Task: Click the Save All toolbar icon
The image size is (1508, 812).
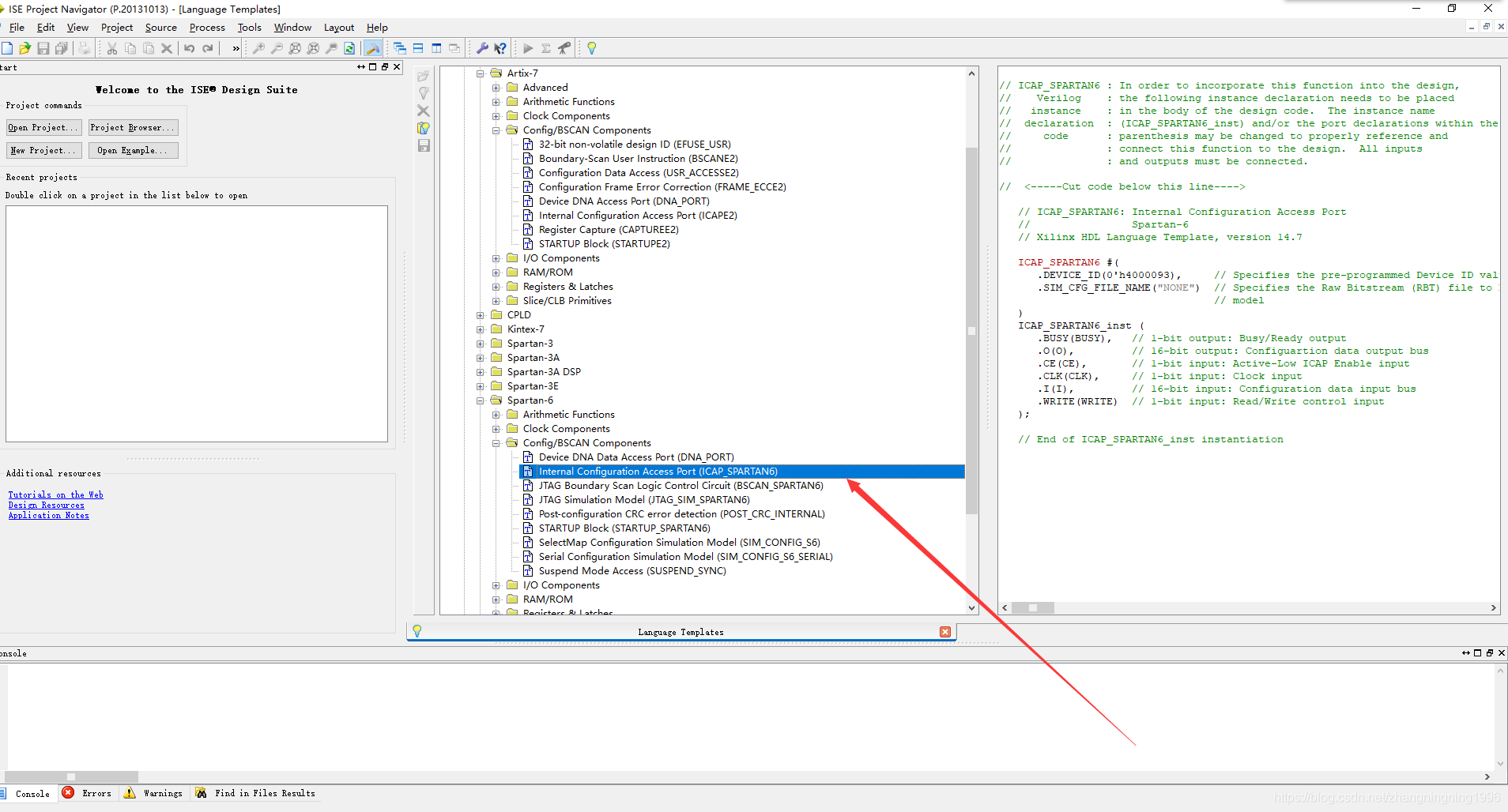Action: click(x=62, y=48)
